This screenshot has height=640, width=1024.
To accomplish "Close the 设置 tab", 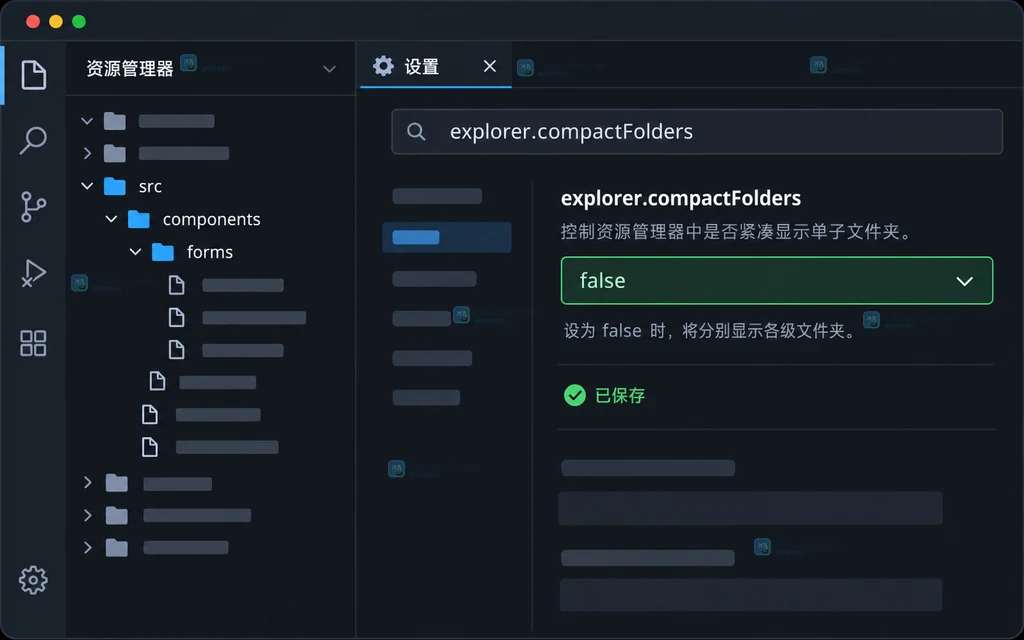I will point(490,66).
